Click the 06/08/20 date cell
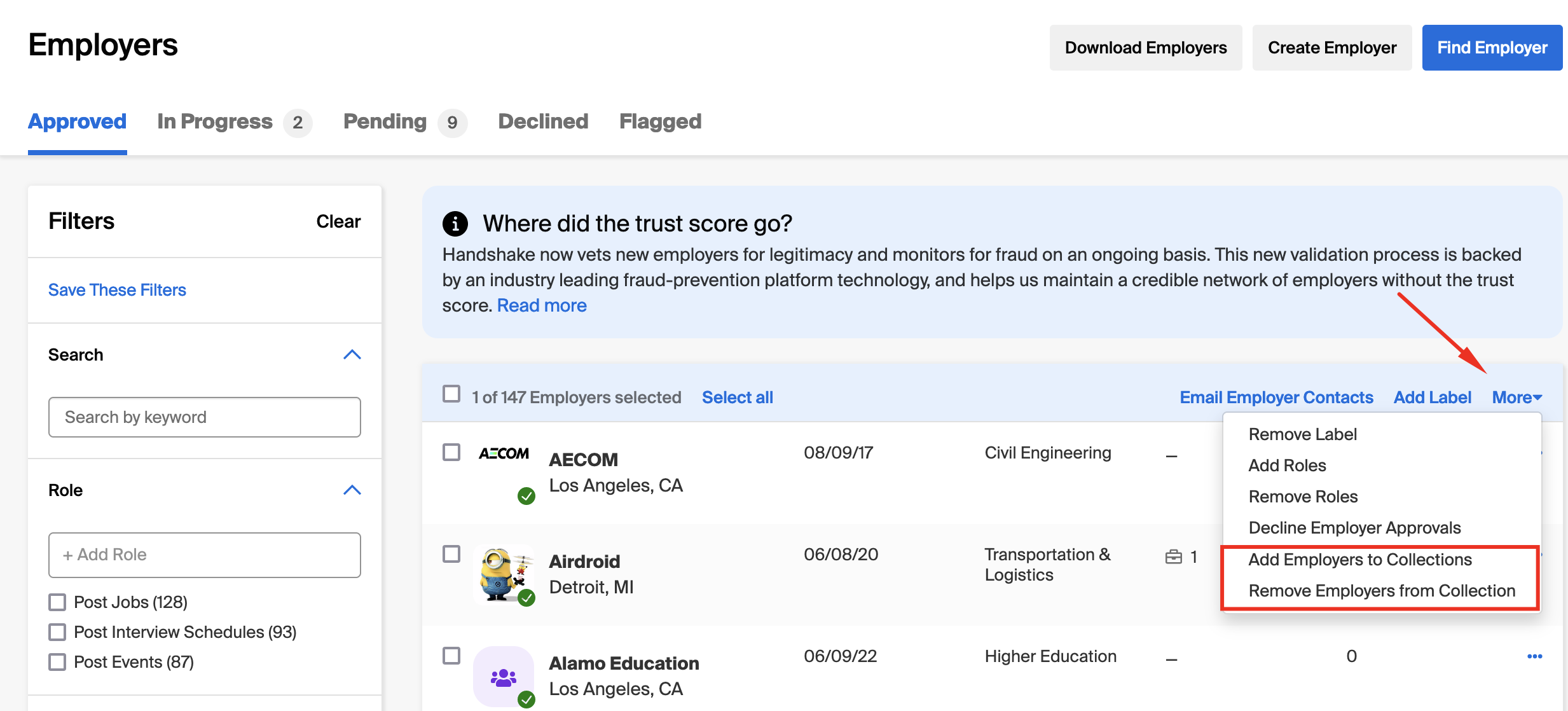This screenshot has height=711, width=1568. (x=841, y=555)
